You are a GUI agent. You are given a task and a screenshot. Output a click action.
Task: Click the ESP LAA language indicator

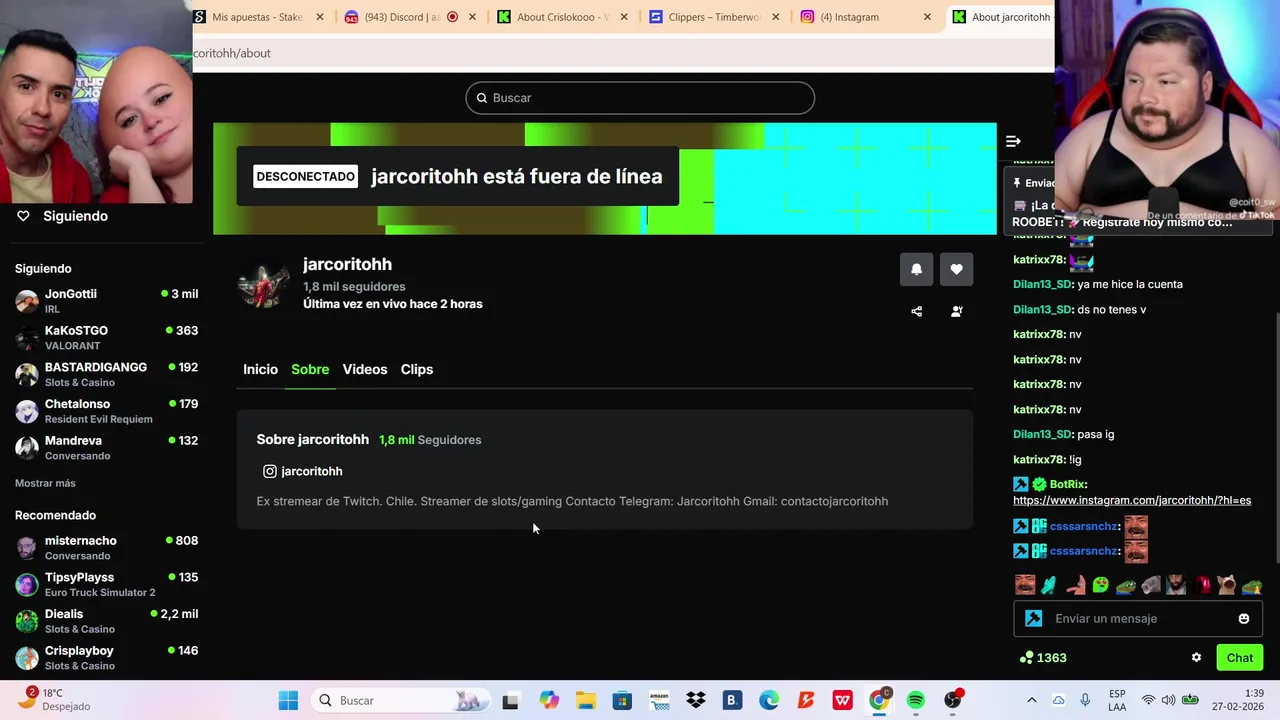click(1117, 700)
